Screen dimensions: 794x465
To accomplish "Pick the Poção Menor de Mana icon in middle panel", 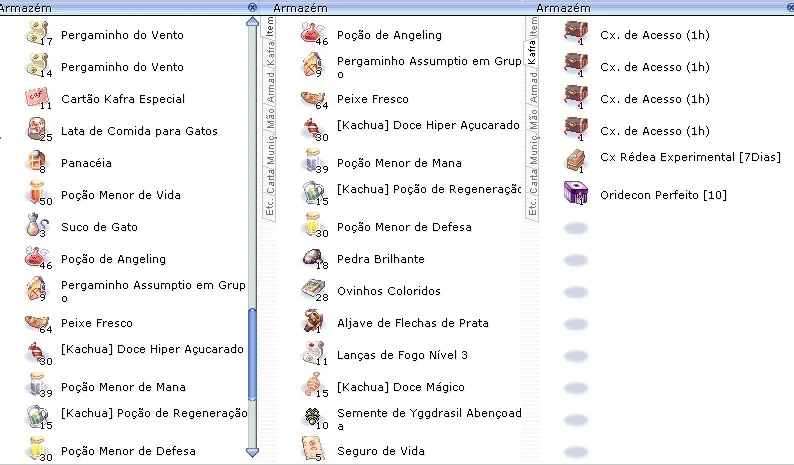I will [x=314, y=161].
